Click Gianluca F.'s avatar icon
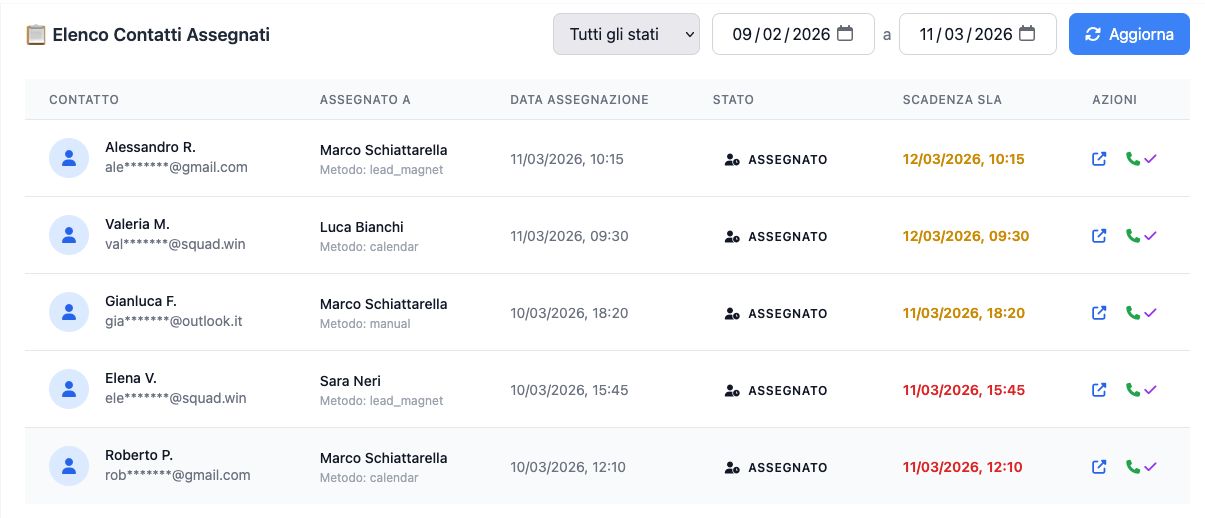The height and width of the screenshot is (518, 1205). pos(69,313)
